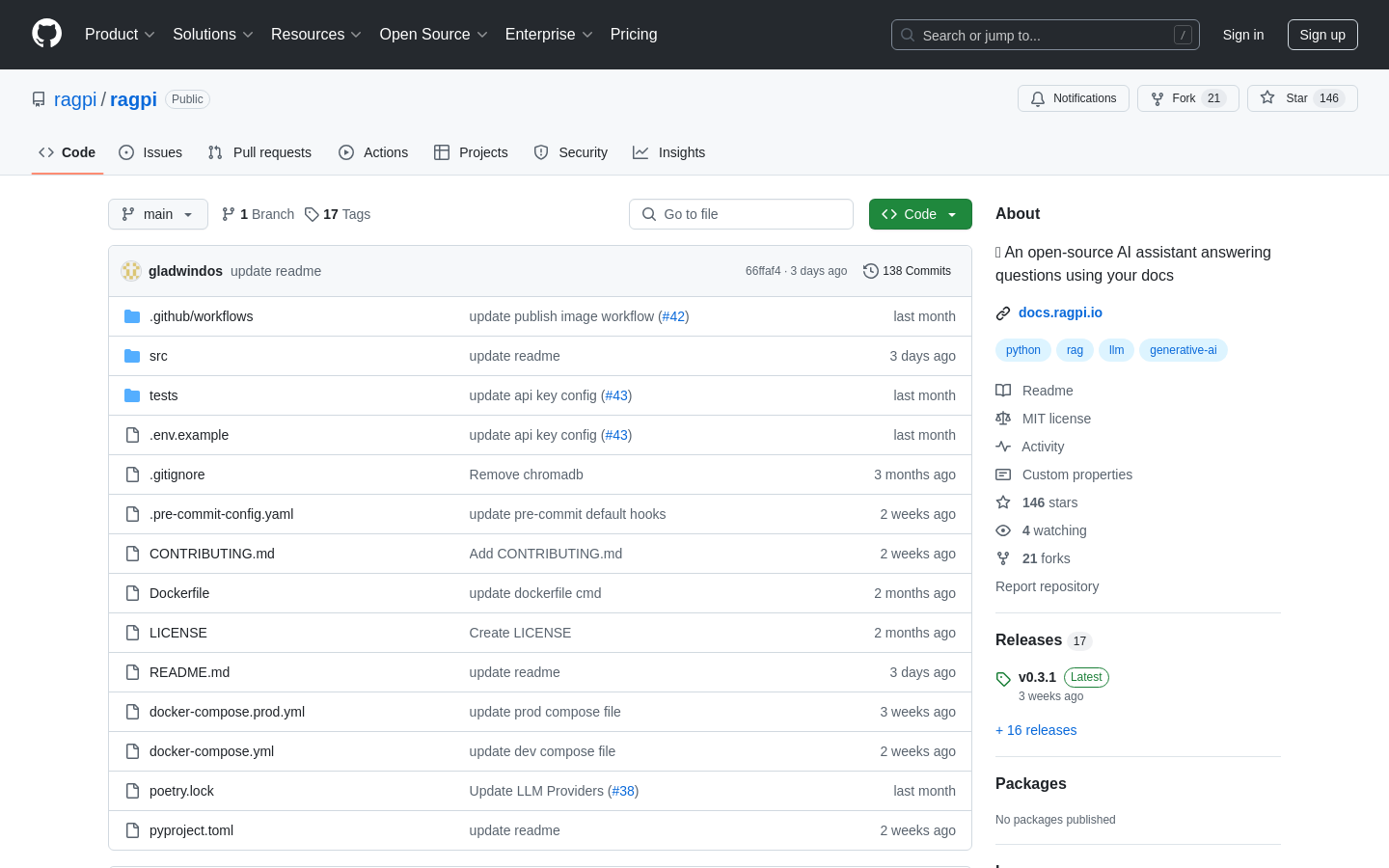This screenshot has height=868, width=1389.
Task: Open the Projects tab
Action: pos(471,152)
